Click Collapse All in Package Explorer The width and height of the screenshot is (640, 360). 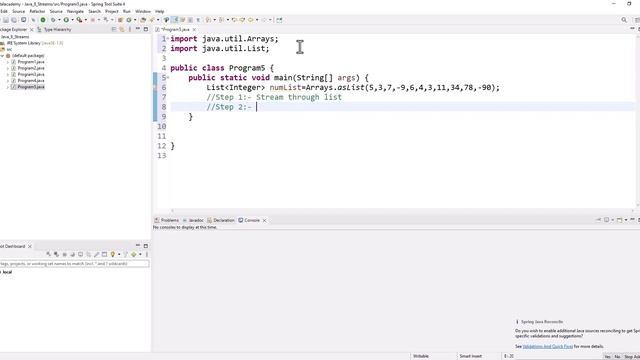click(114, 29)
